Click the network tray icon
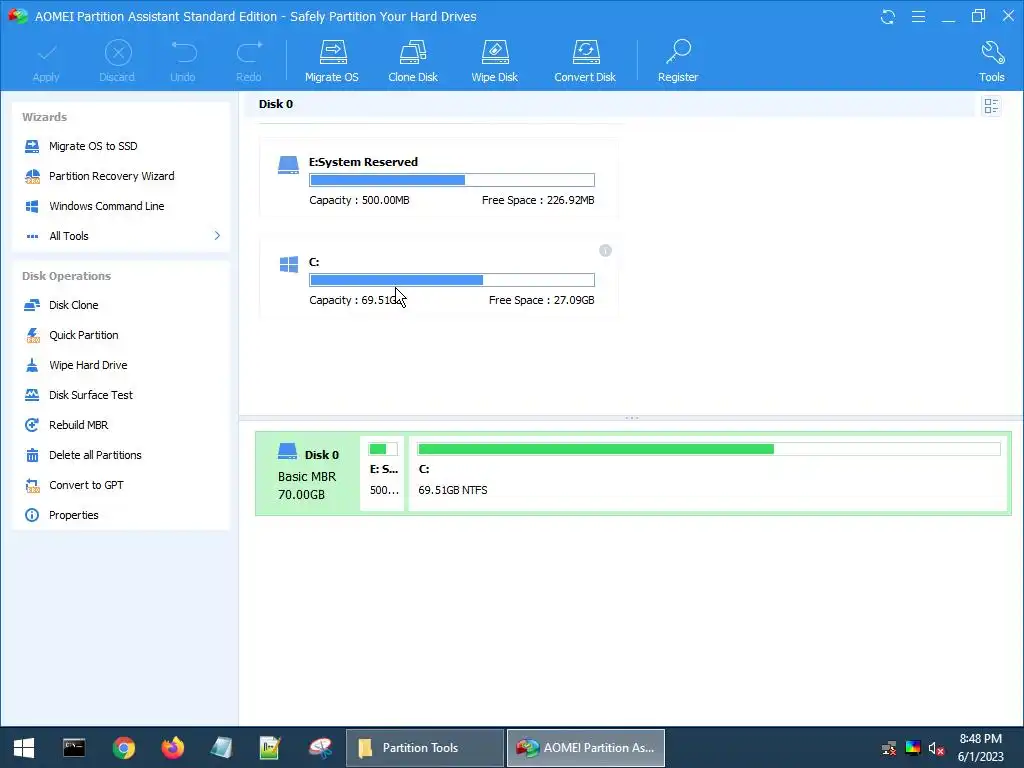Viewport: 1024px width, 768px height. click(889, 748)
